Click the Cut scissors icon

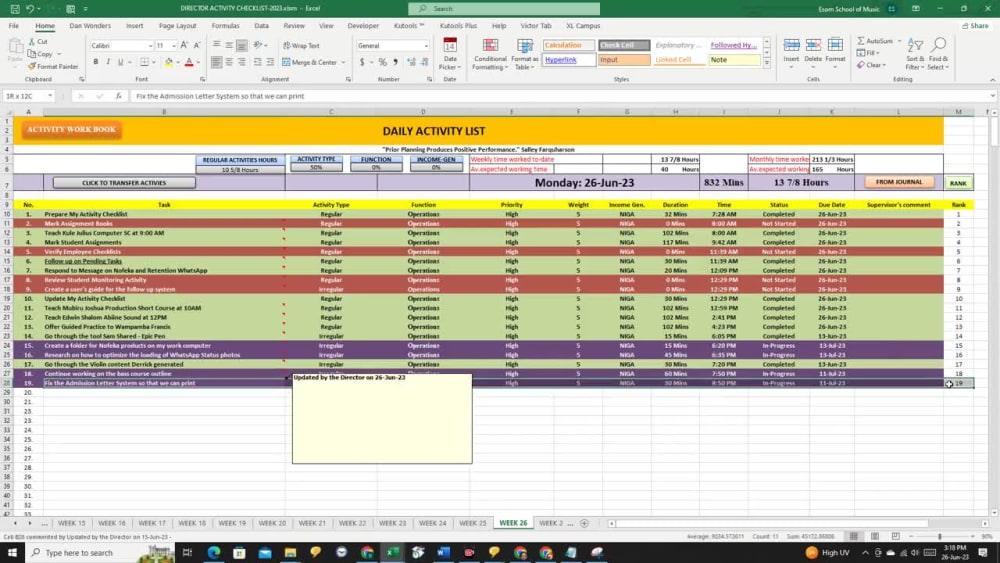point(33,41)
